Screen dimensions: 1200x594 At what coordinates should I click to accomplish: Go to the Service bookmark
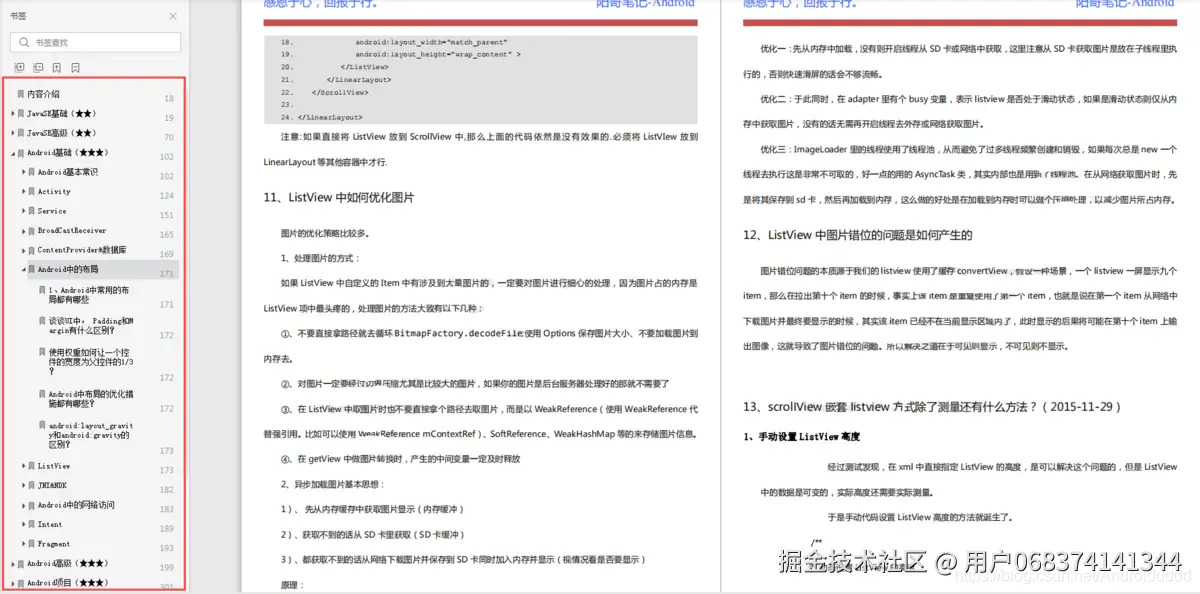52,211
